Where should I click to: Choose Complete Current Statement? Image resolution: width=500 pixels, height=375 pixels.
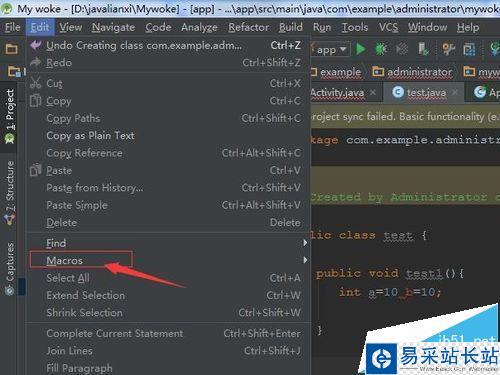coord(168,333)
